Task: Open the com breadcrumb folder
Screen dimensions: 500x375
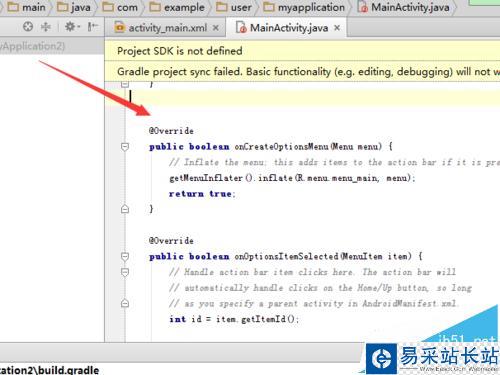Action: pyautogui.click(x=120, y=7)
